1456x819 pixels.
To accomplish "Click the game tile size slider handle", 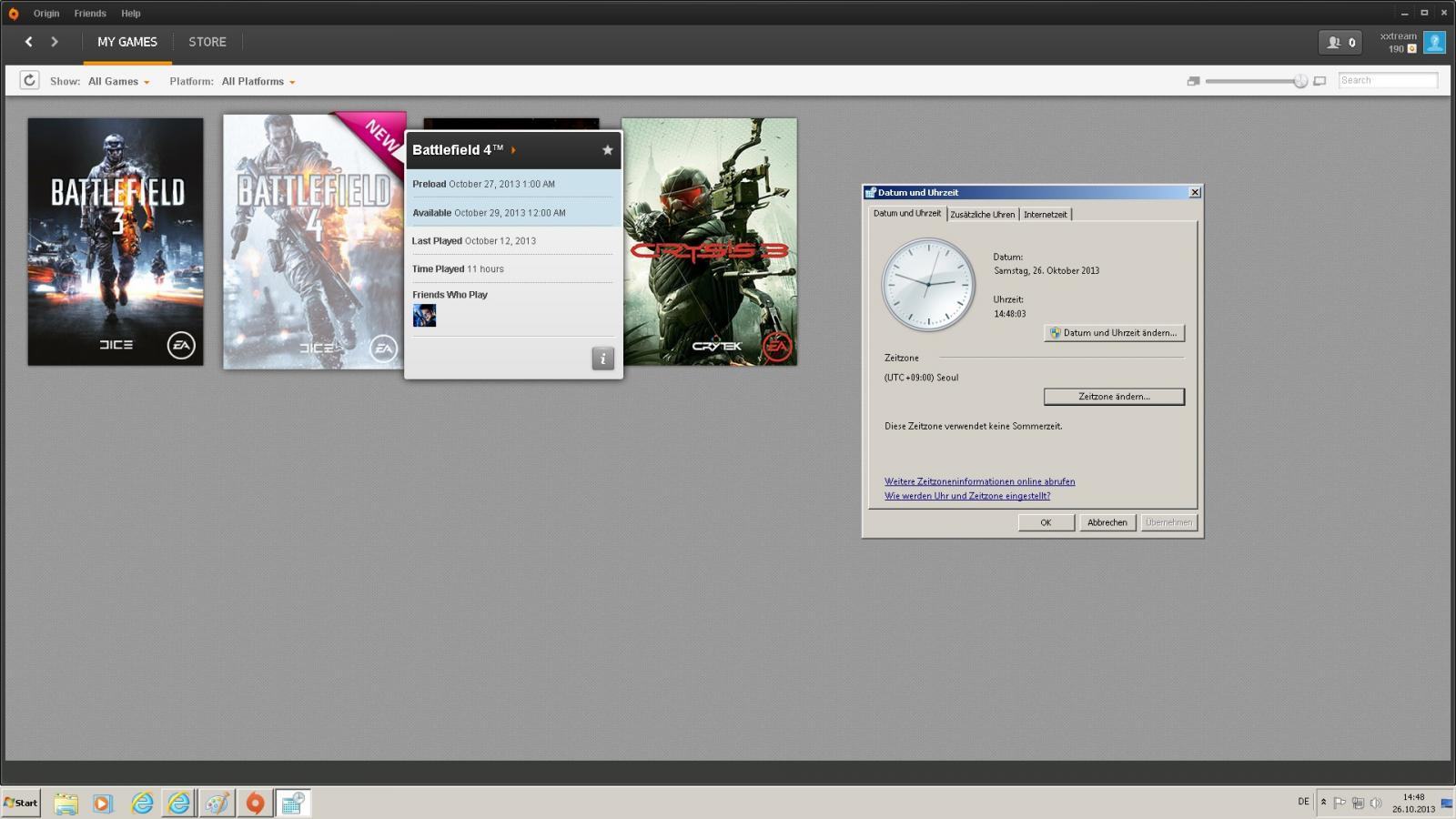I will coord(1300,81).
